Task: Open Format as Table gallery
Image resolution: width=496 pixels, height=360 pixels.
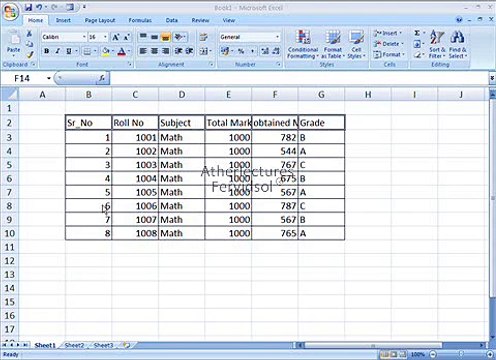Action: tap(332, 44)
